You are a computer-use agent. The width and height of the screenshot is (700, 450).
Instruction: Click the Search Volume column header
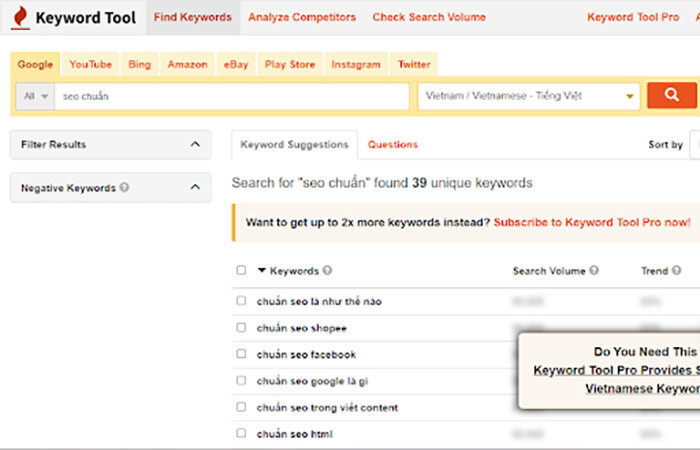(x=549, y=271)
